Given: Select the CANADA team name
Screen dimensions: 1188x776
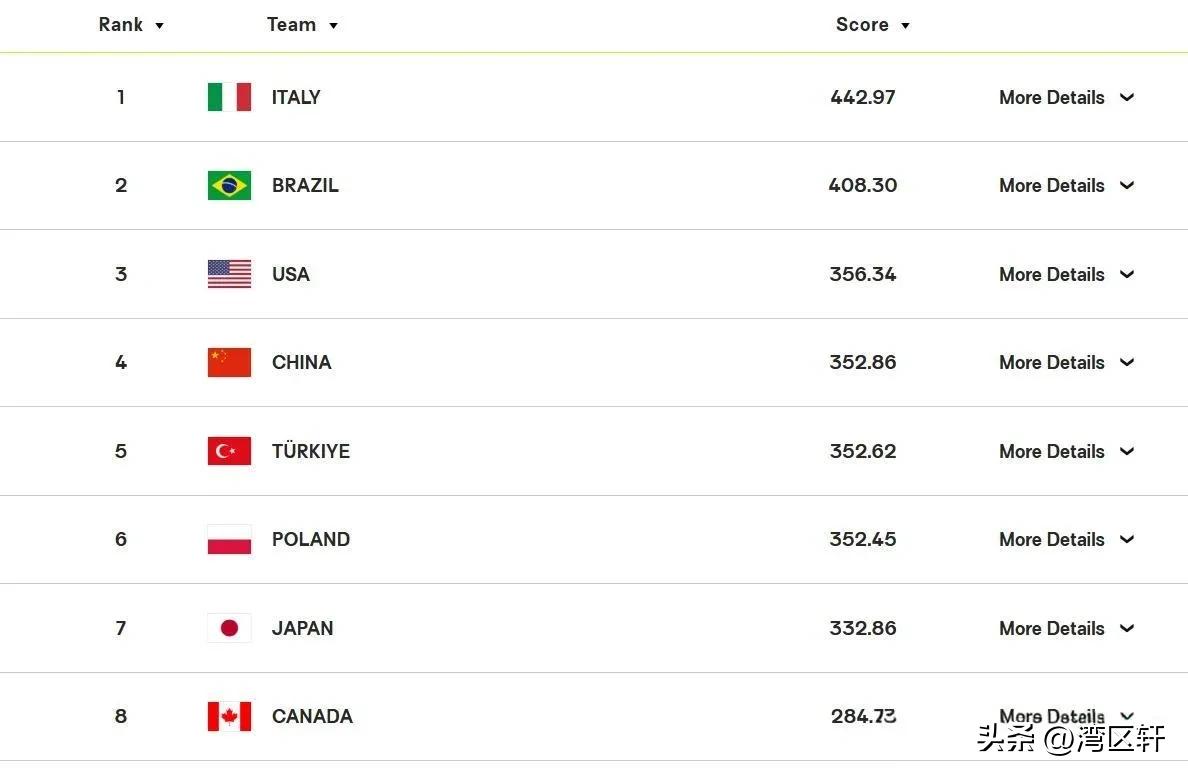Looking at the screenshot, I should pos(312,717).
